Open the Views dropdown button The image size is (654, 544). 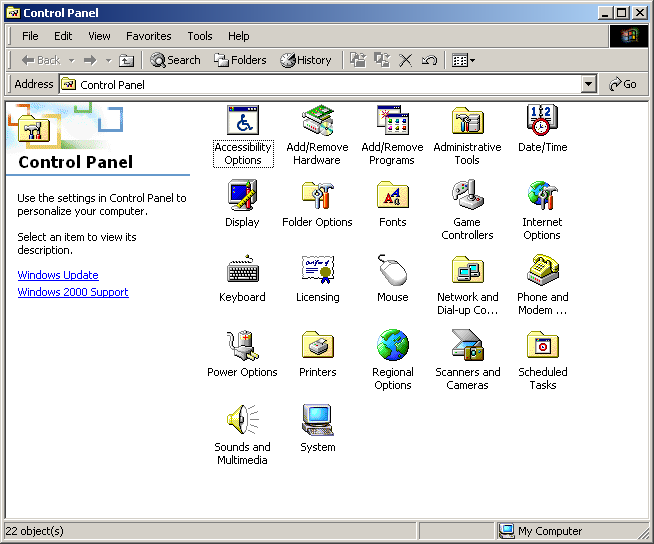pos(463,60)
